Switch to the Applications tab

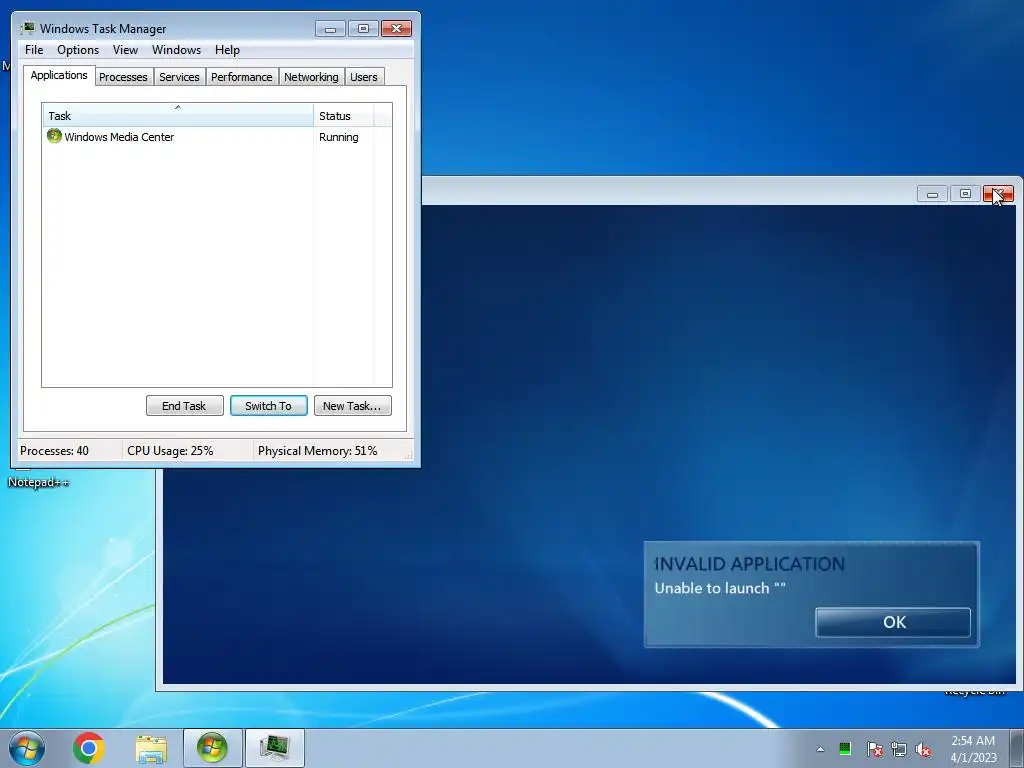pos(59,75)
